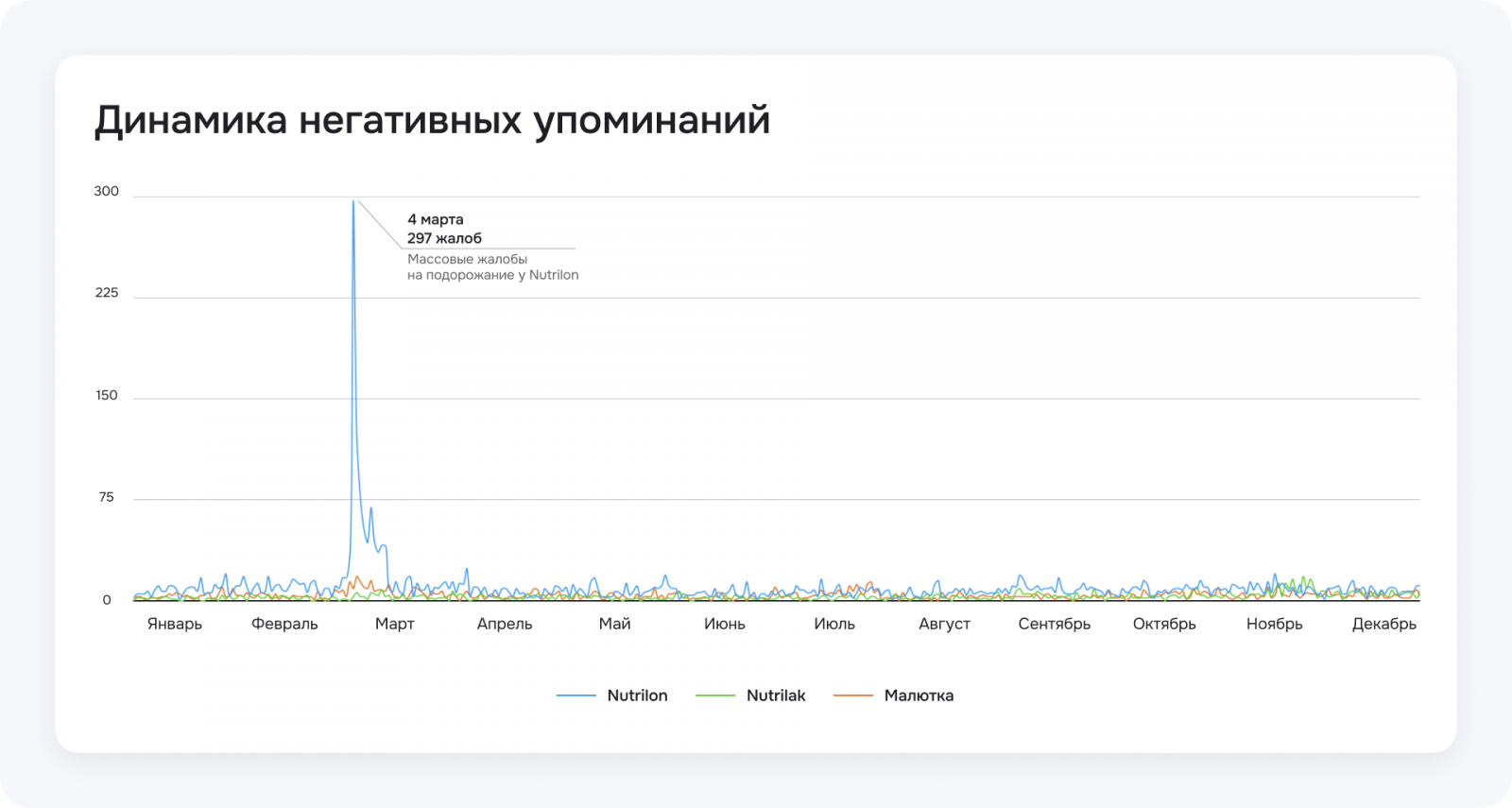The width and height of the screenshot is (1512, 808).
Task: Click the orange Малютка legend line swatch
Action: tap(852, 696)
